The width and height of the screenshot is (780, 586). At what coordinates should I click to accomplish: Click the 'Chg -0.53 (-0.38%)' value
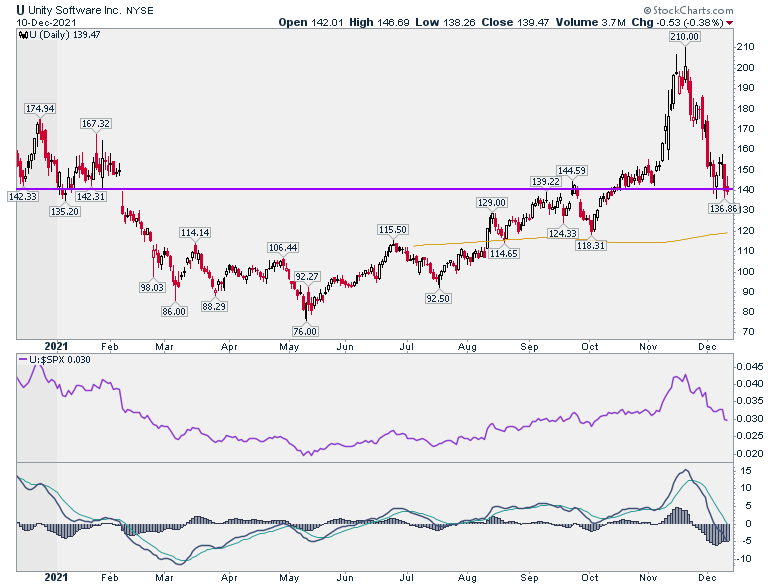(677, 22)
